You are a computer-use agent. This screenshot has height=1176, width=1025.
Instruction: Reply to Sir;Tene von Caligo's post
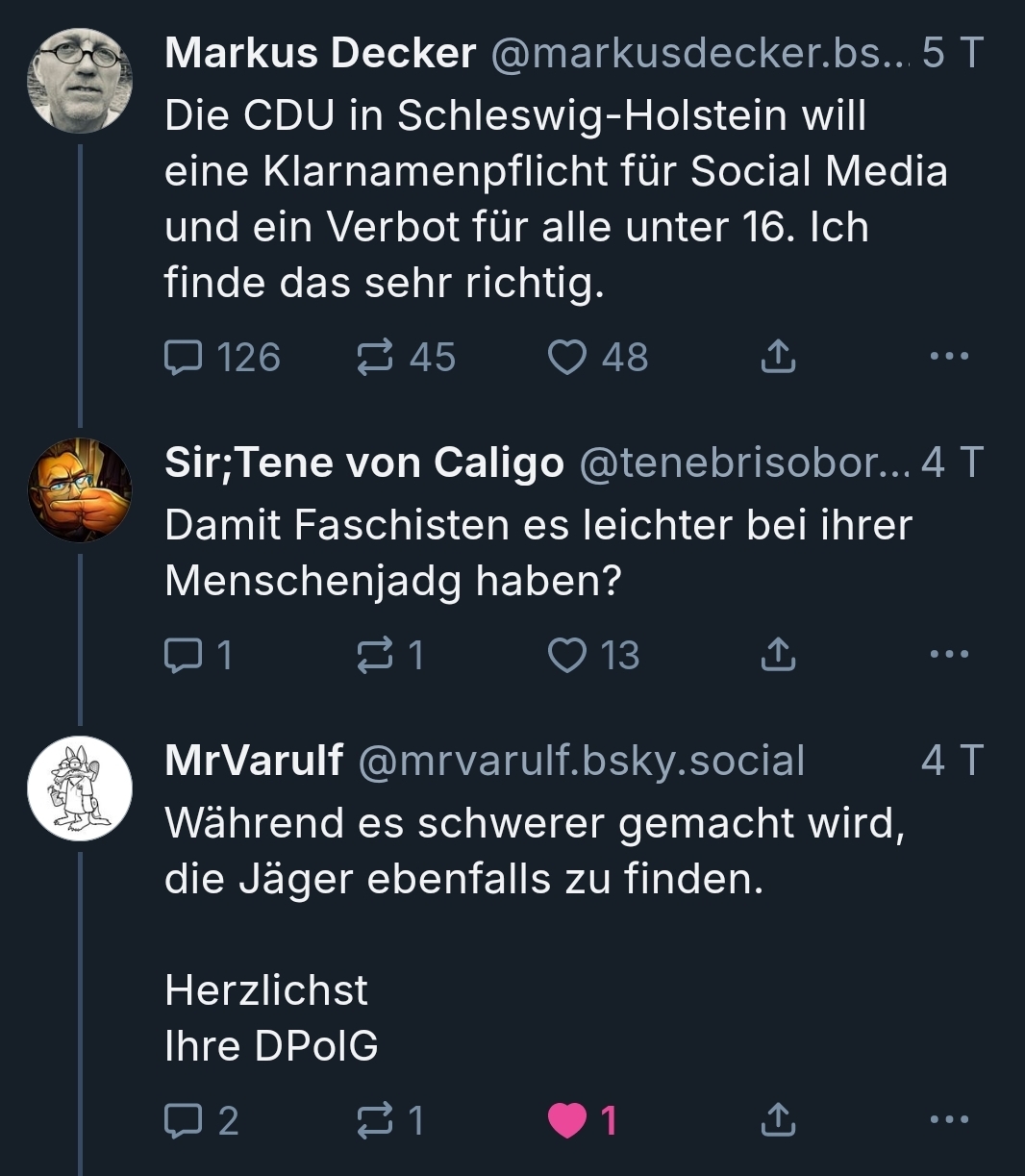183,656
